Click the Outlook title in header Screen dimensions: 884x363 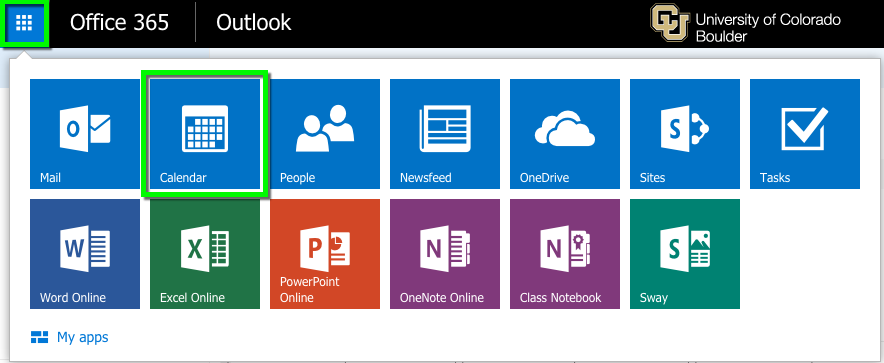point(254,23)
